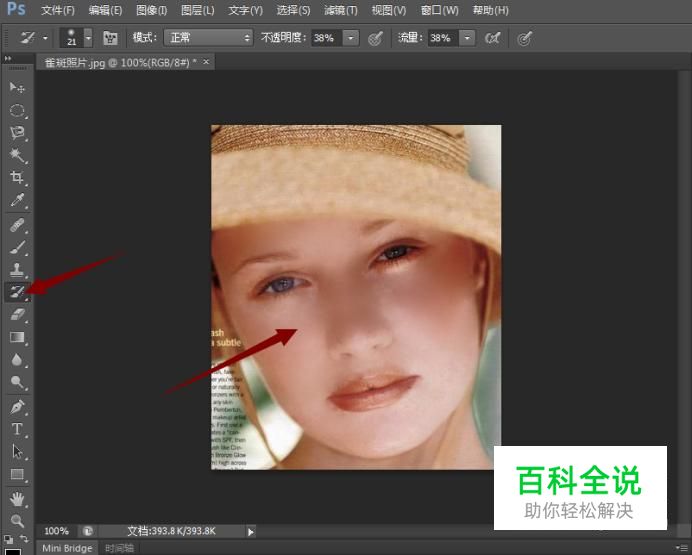Image resolution: width=692 pixels, height=555 pixels.
Task: Click the 100% zoom level field
Action: [57, 531]
